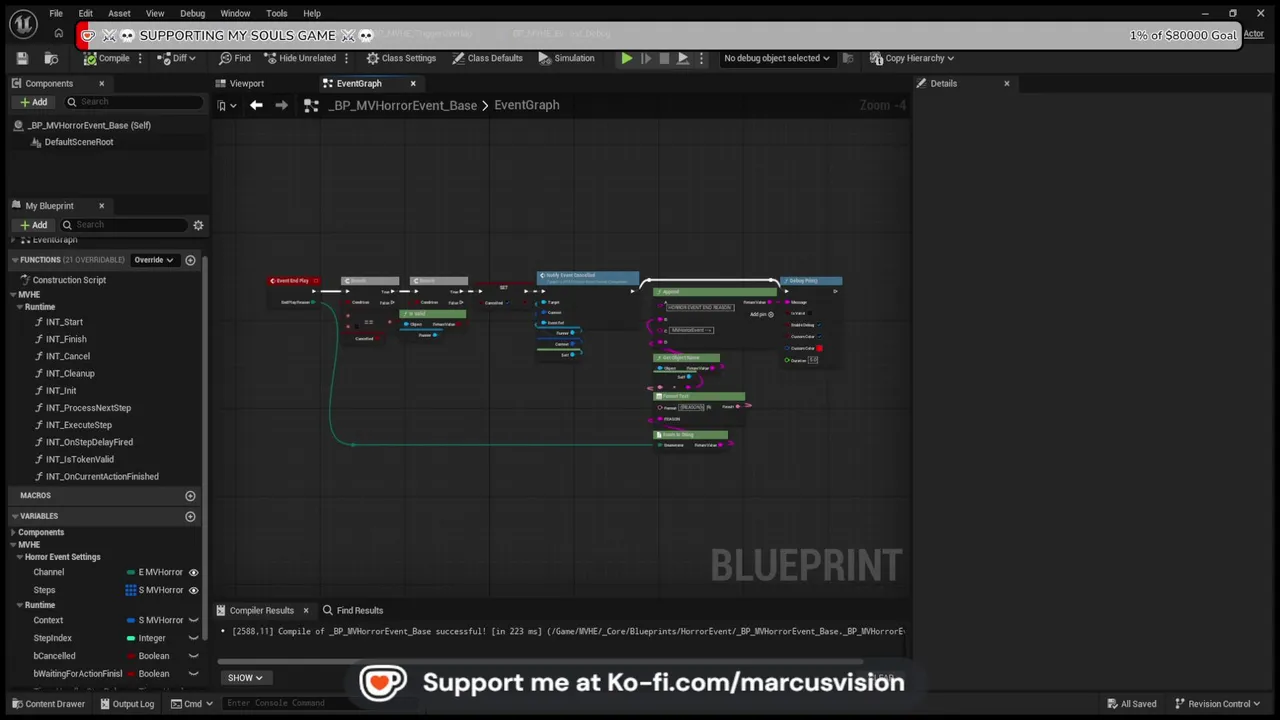Toggle visibility eye for Channel variable
Viewport: 1280px width, 720px height.
pyautogui.click(x=193, y=572)
